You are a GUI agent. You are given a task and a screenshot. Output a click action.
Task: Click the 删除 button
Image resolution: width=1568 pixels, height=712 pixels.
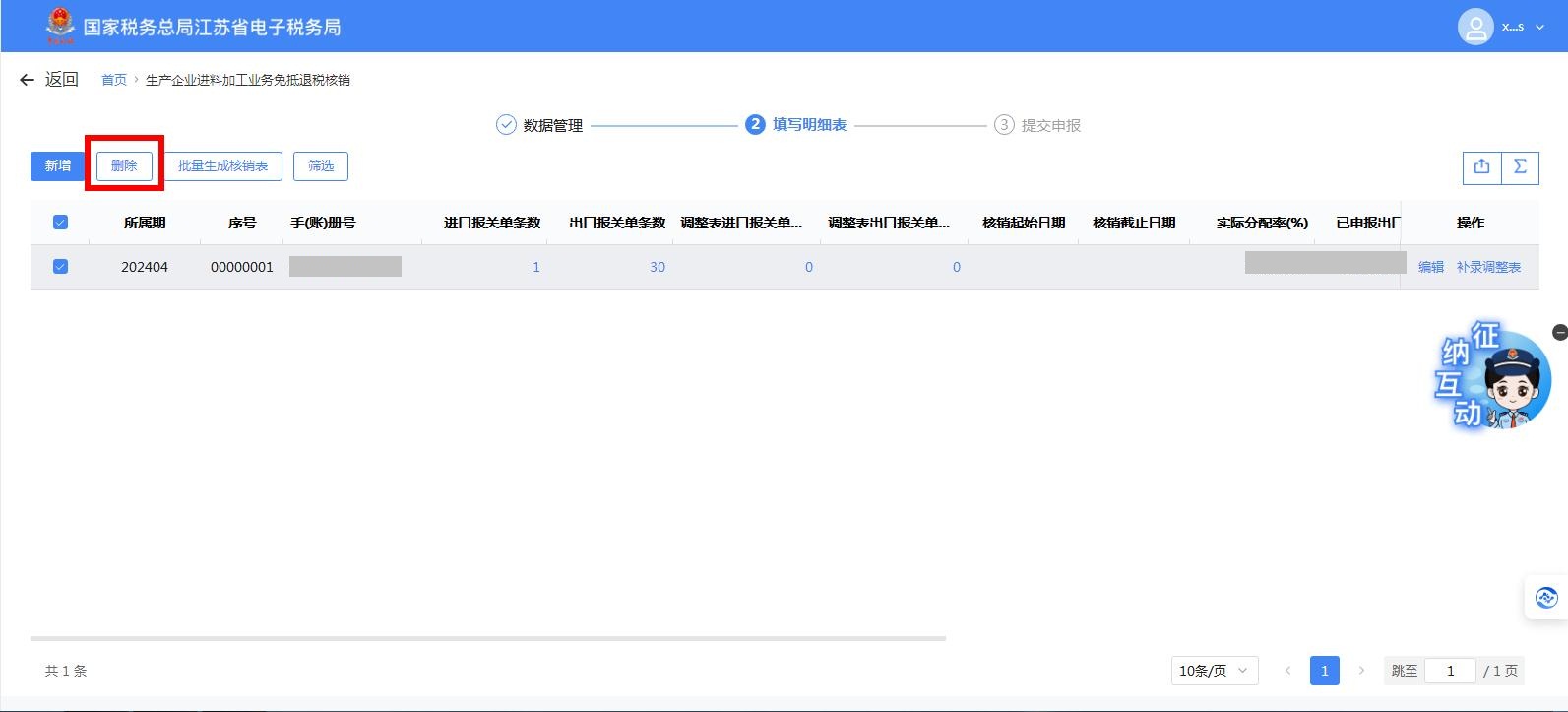click(x=124, y=166)
